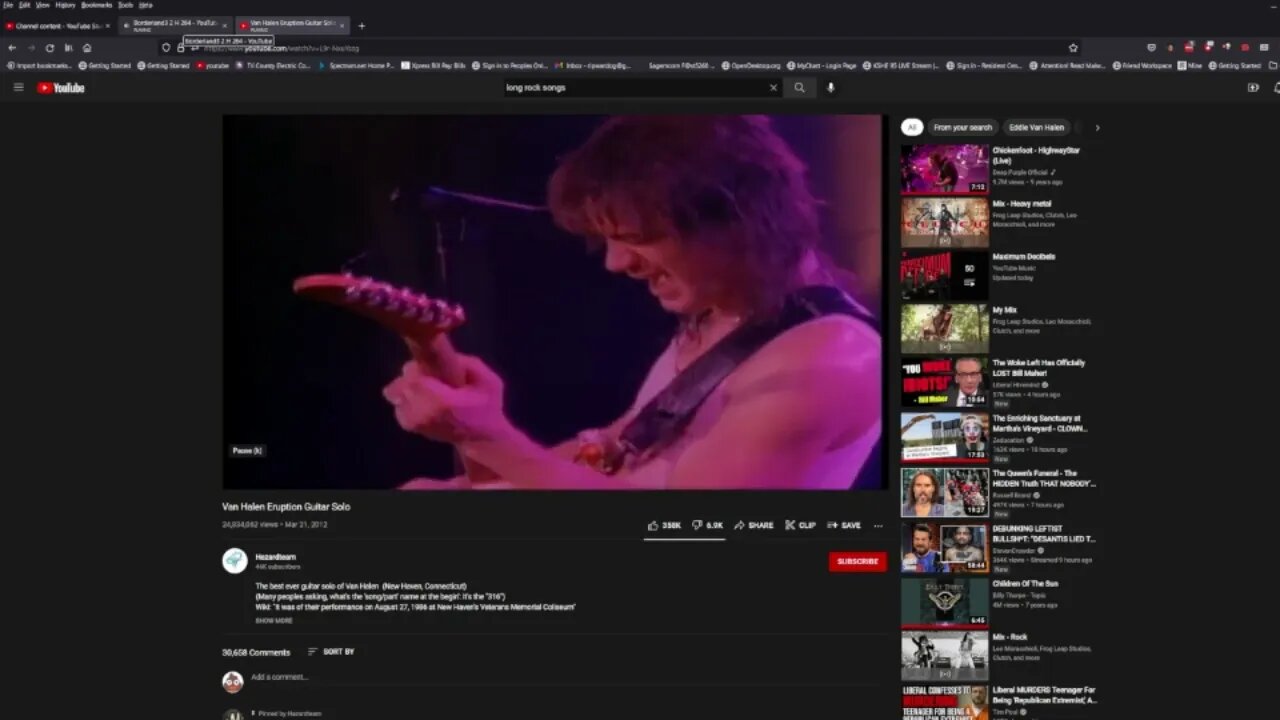Clear the search box with the X icon
This screenshot has height=720, width=1280.
[773, 88]
